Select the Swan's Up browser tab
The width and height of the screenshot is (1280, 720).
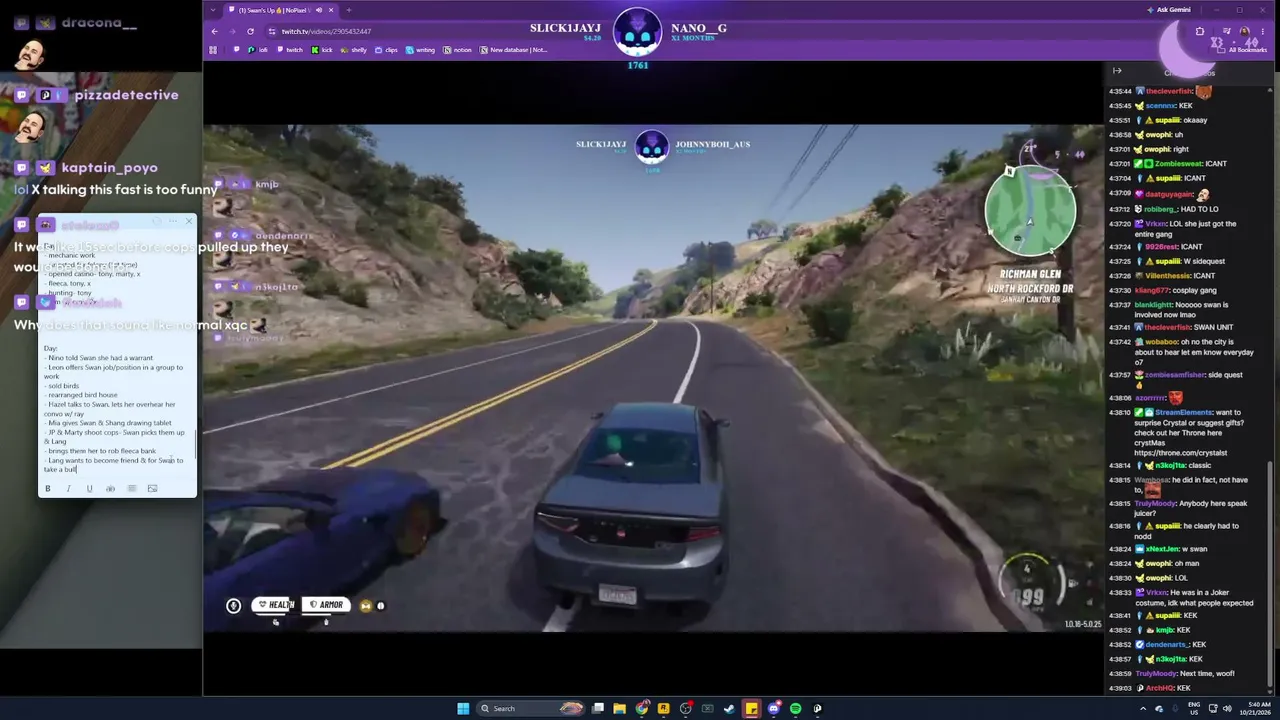pos(282,10)
